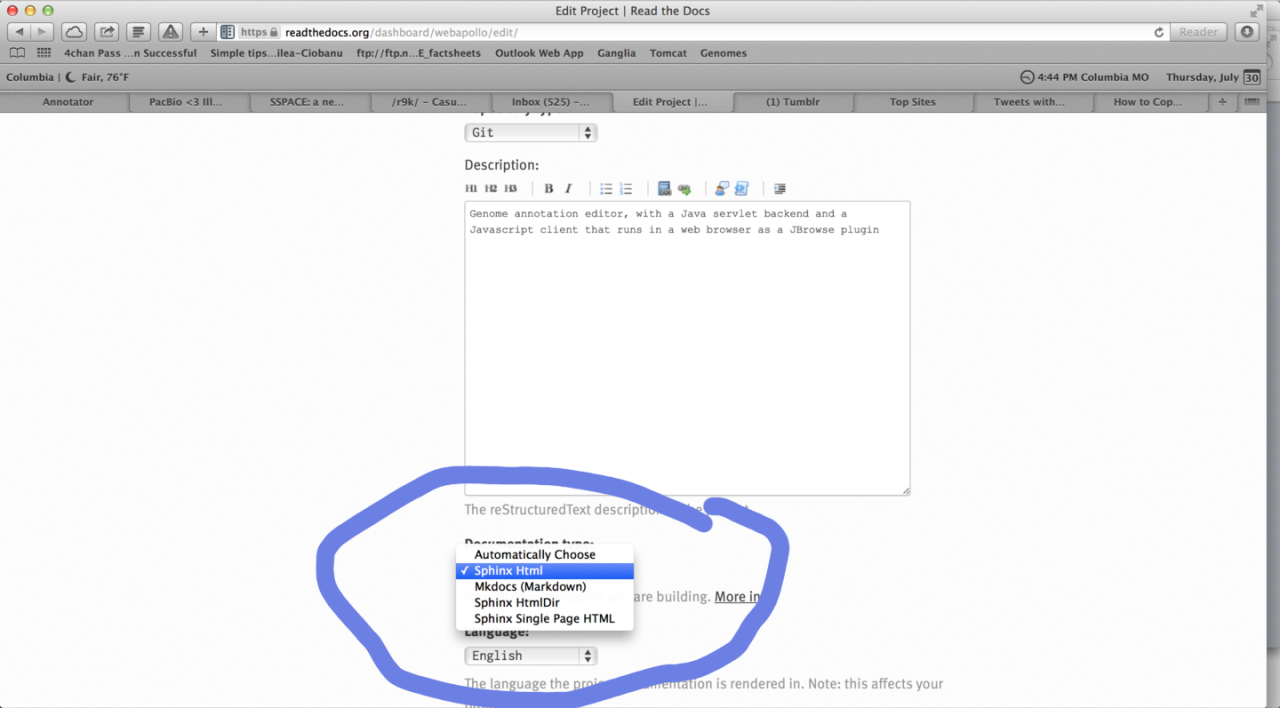The width and height of the screenshot is (1280, 708).
Task: Apply bold formatting in description toolbar
Action: pos(548,189)
